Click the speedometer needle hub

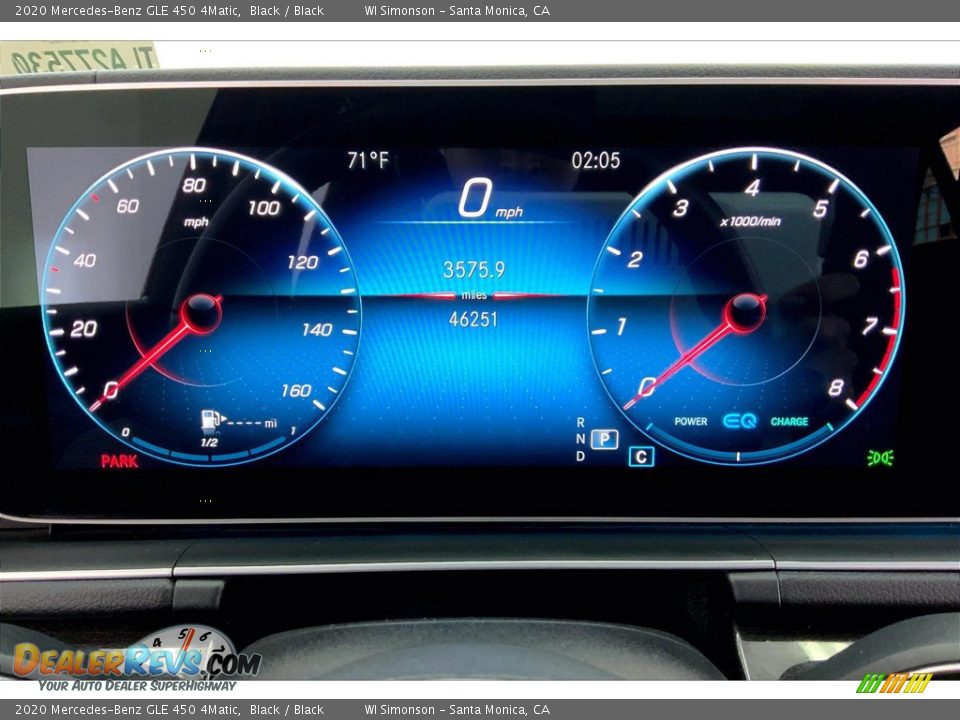tap(202, 313)
